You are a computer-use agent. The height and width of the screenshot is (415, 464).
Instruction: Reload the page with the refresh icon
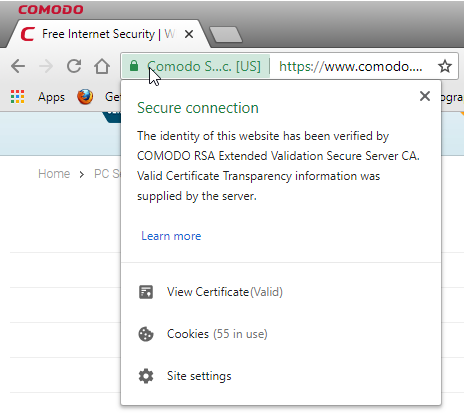click(x=74, y=66)
